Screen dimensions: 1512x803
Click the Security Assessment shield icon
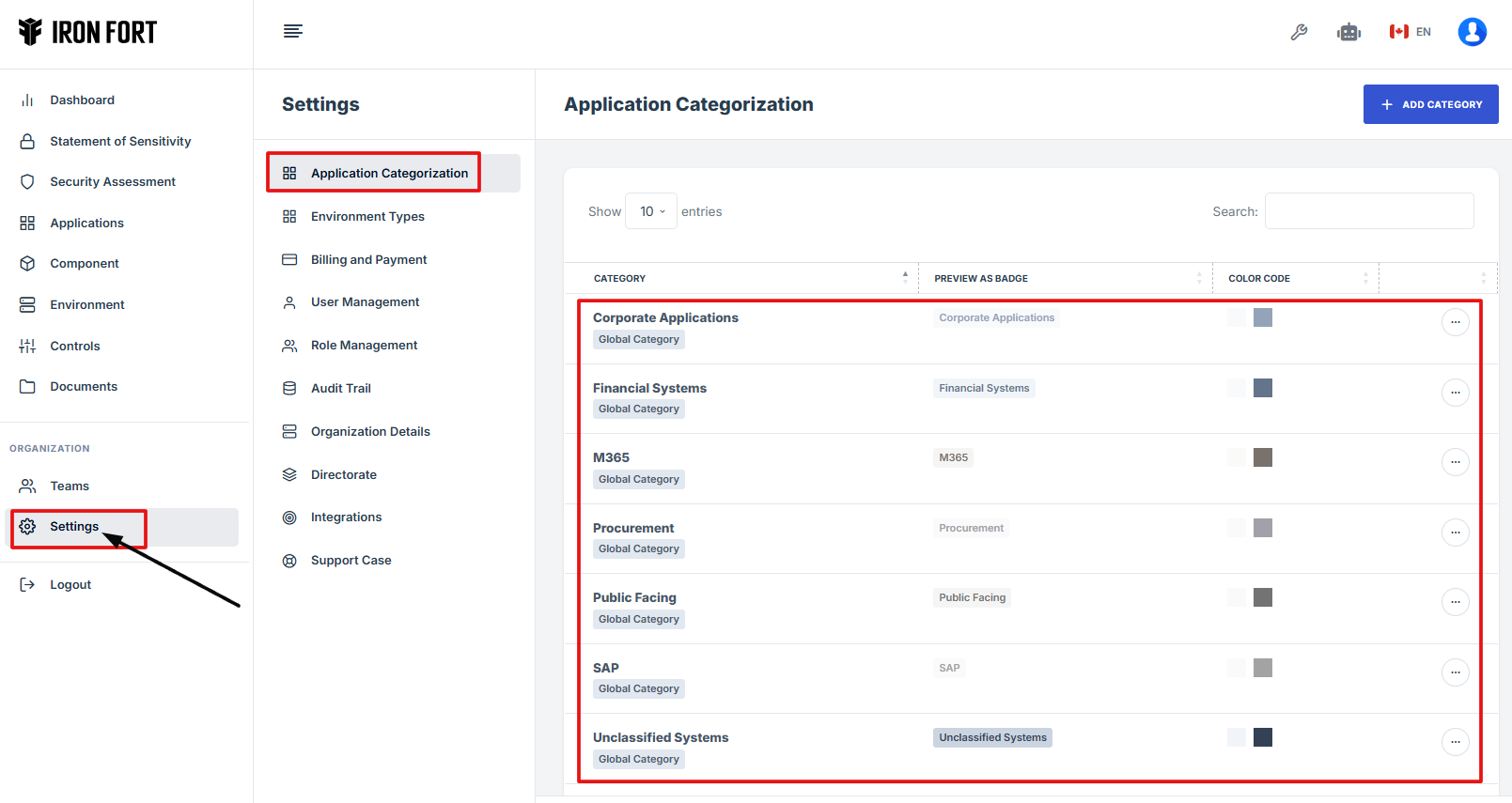(x=27, y=182)
